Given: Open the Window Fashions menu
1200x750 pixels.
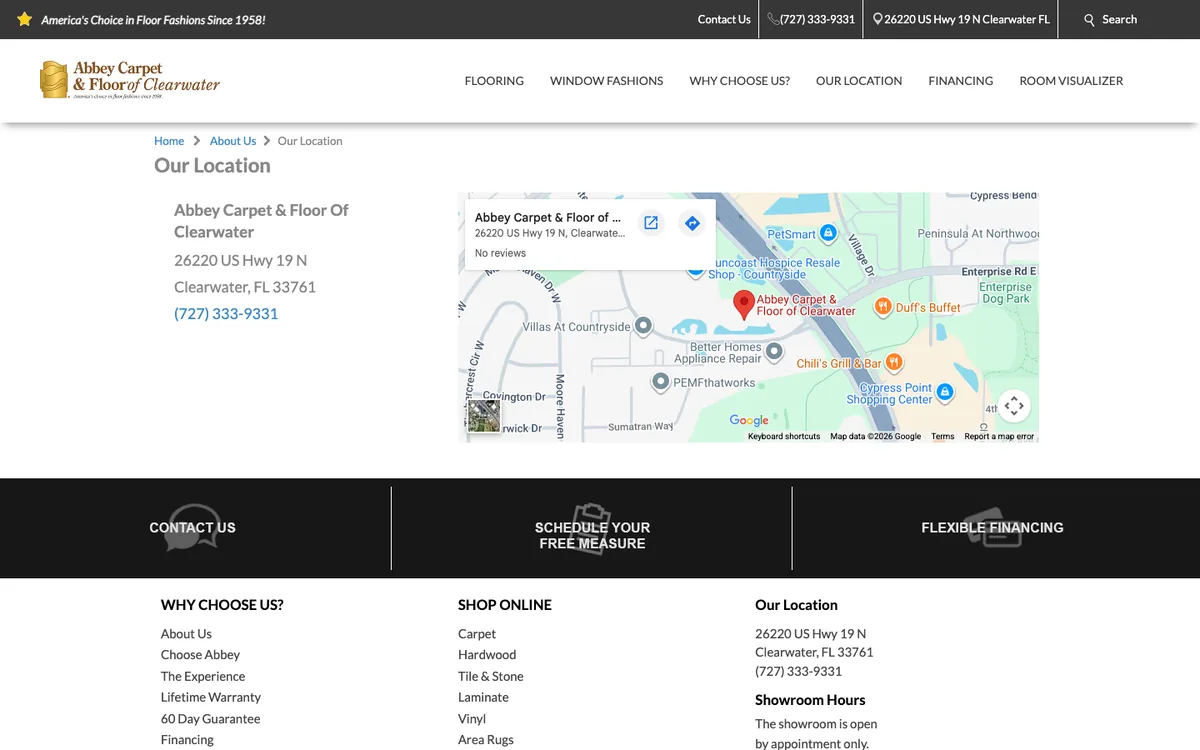Looking at the screenshot, I should tap(606, 81).
